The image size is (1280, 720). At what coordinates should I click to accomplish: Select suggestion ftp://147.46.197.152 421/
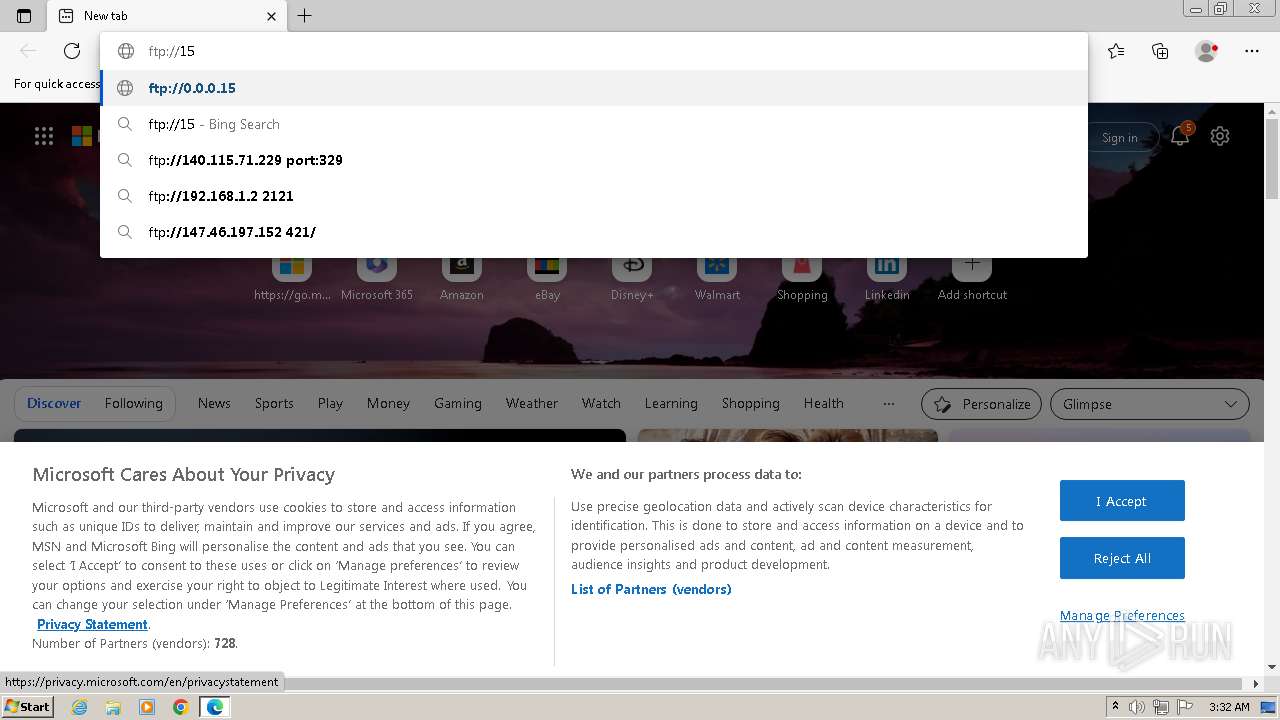click(x=594, y=232)
